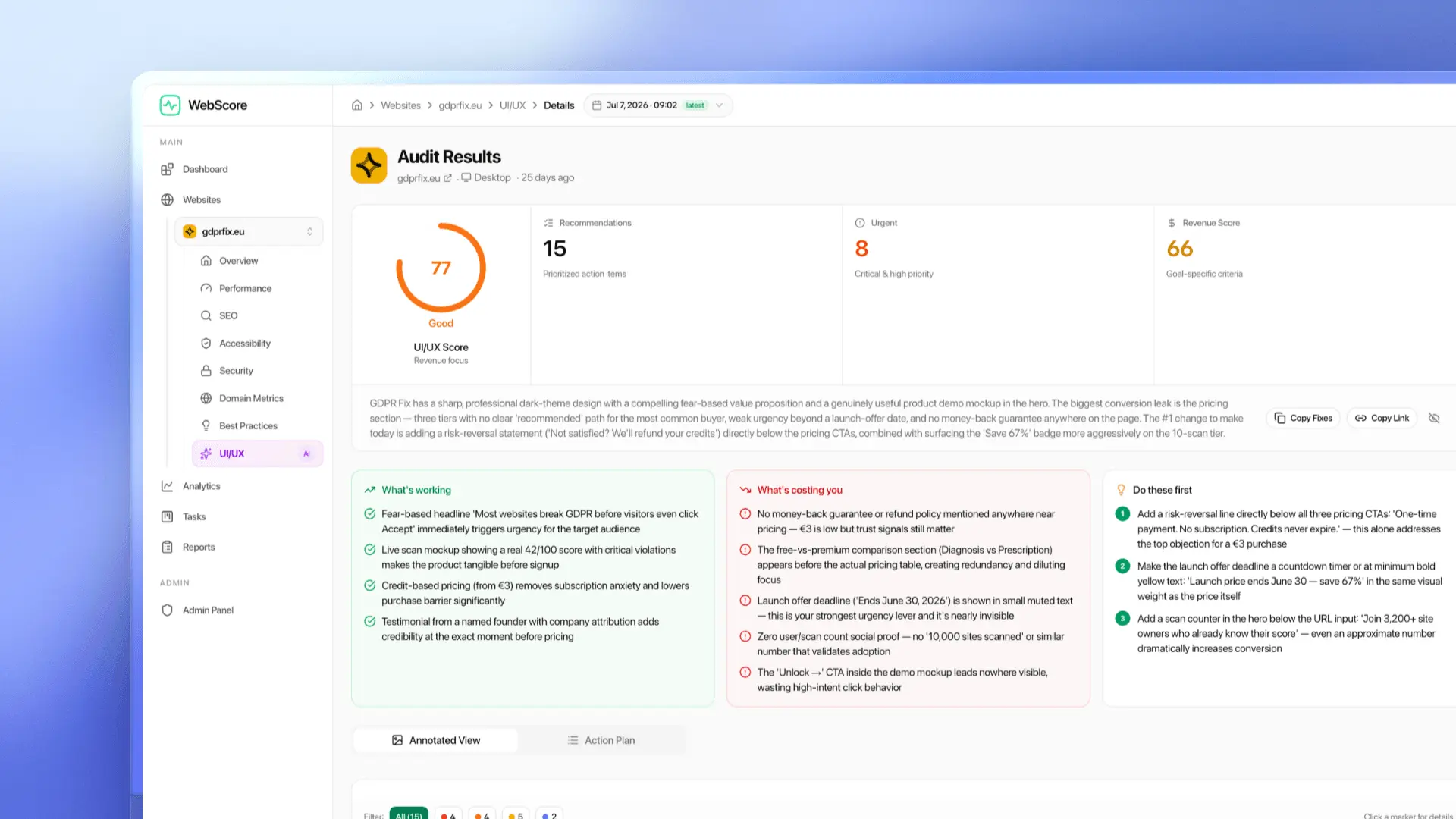Click the 77 UI/UX score gauge

tap(441, 268)
